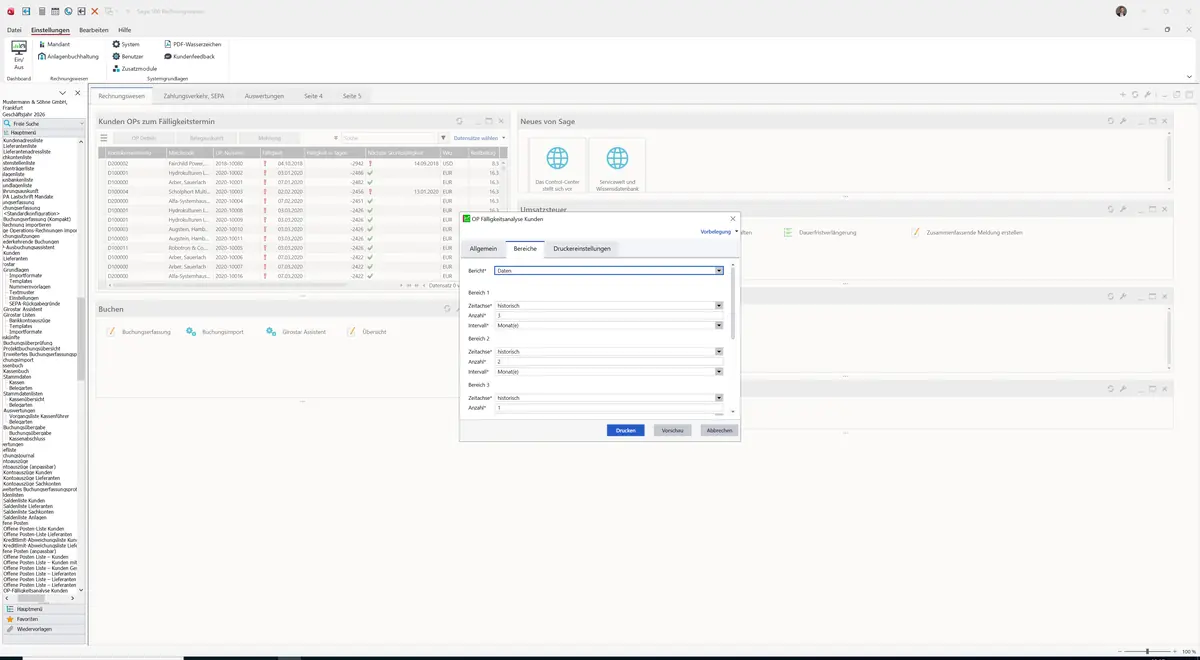Open Übersicht in the Buchen panel
Viewport: 1200px width, 660px height.
[x=367, y=331]
